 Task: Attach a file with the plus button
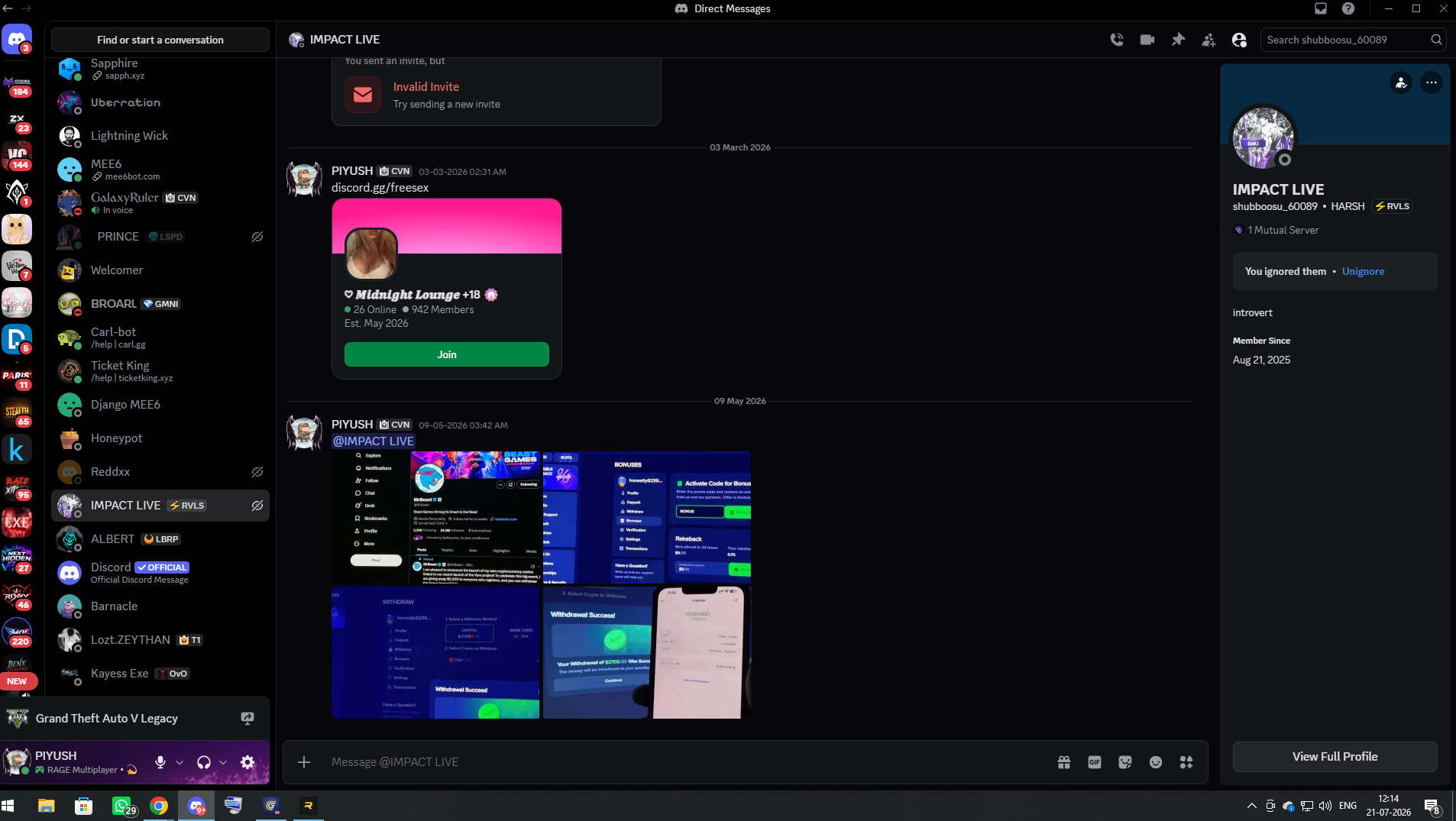pyautogui.click(x=304, y=762)
